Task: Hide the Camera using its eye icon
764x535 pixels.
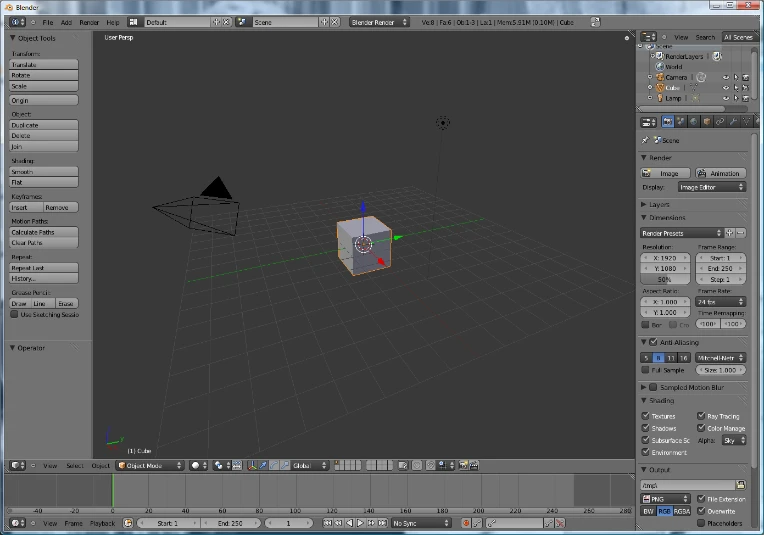Action: point(726,77)
